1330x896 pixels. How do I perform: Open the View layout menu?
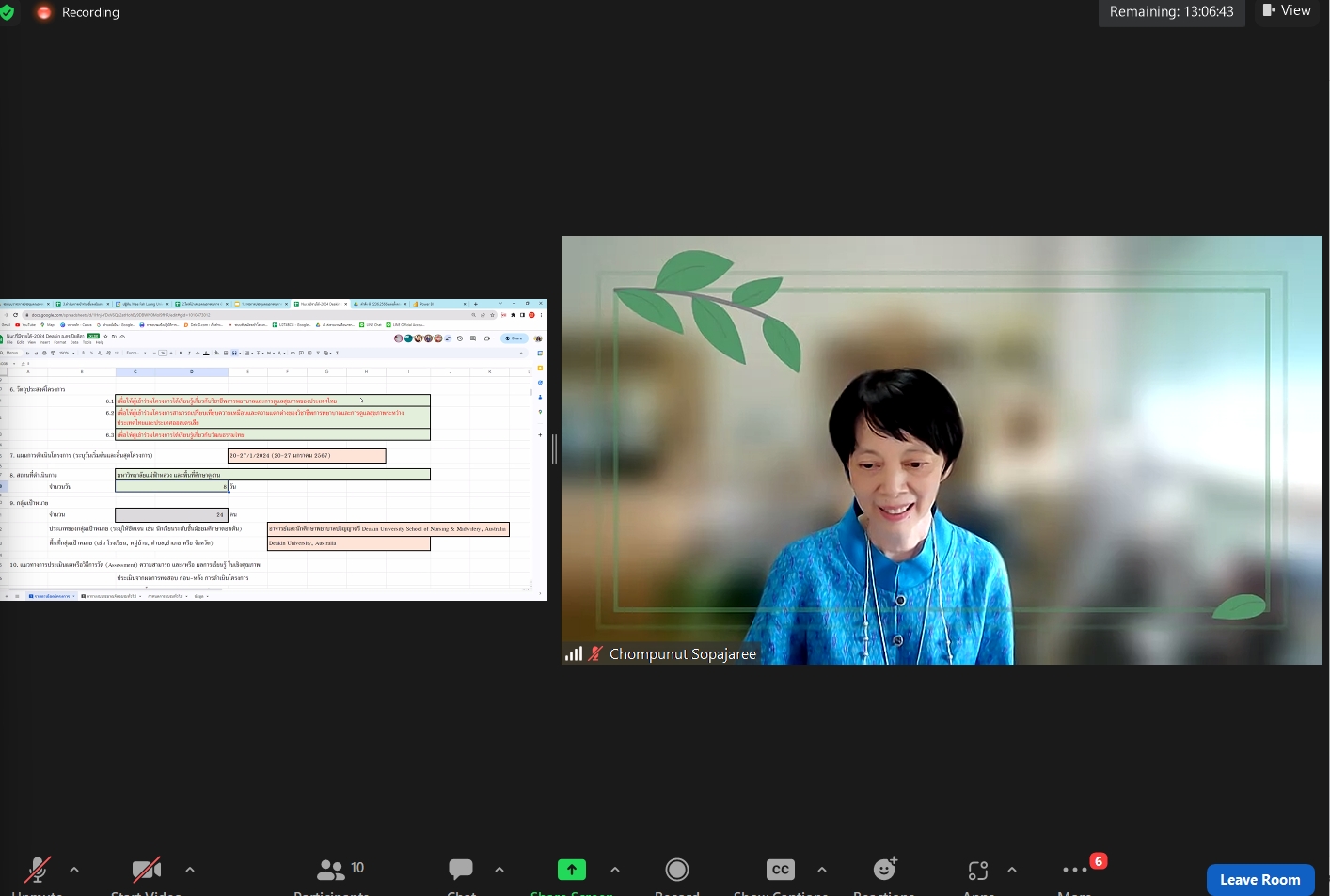coord(1287,10)
